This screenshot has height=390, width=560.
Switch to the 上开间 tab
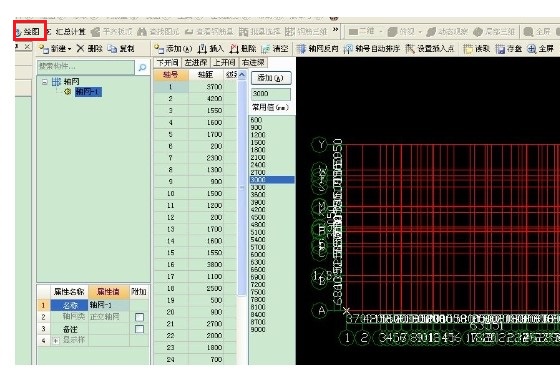click(x=224, y=62)
